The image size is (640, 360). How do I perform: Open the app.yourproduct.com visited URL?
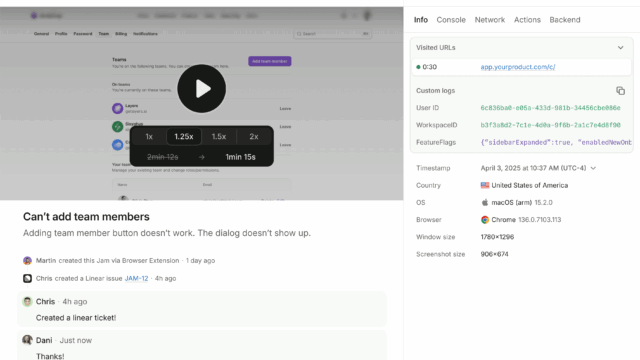[x=518, y=67]
